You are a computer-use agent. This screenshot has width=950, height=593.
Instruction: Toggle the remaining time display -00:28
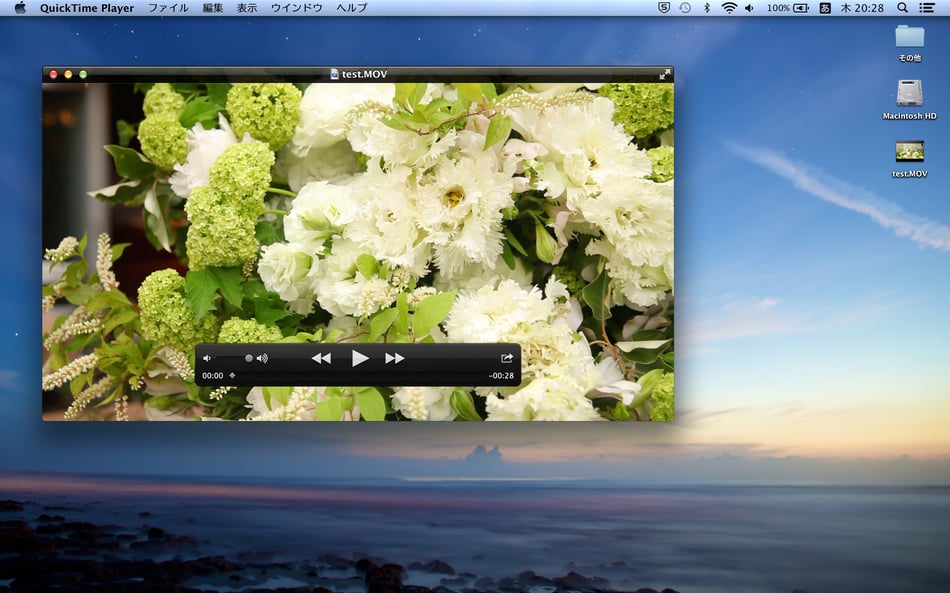click(501, 376)
